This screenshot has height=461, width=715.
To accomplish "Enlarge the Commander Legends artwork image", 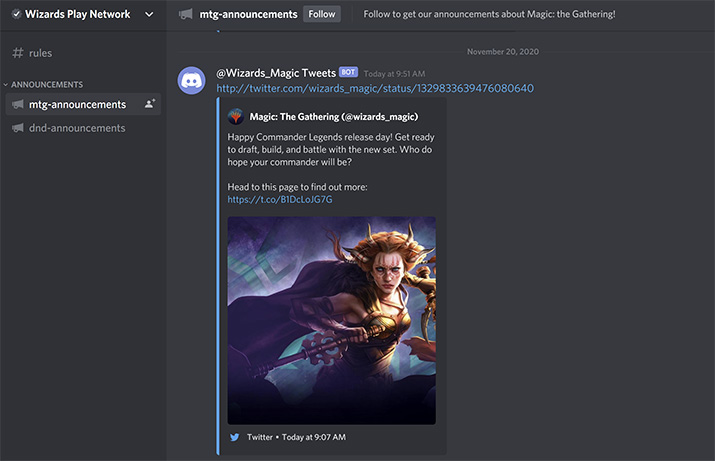I will [x=332, y=321].
